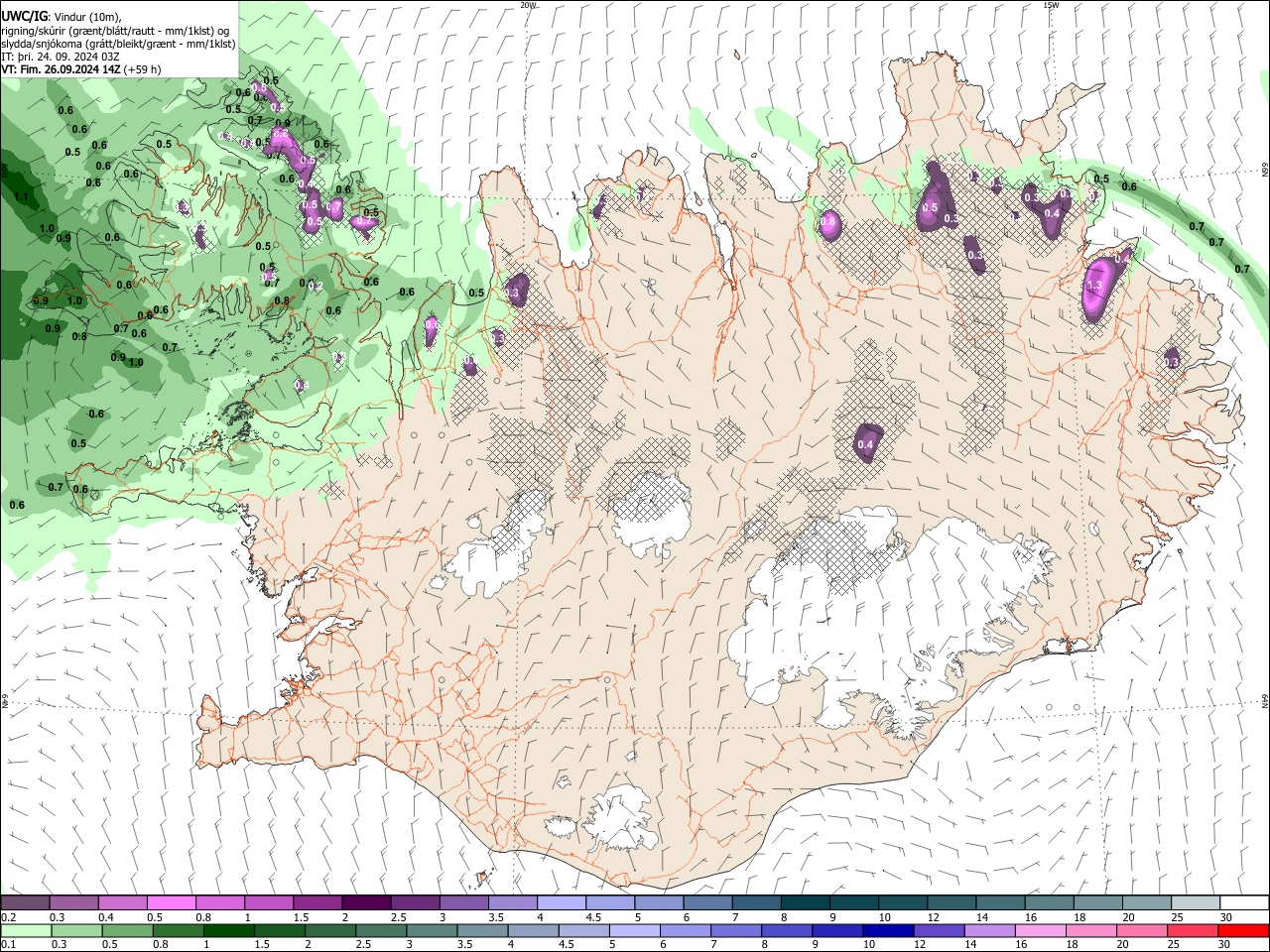The width and height of the screenshot is (1270, 952).
Task: Select the 0.3–0.5 light green lower legend swatch
Action: point(76,931)
